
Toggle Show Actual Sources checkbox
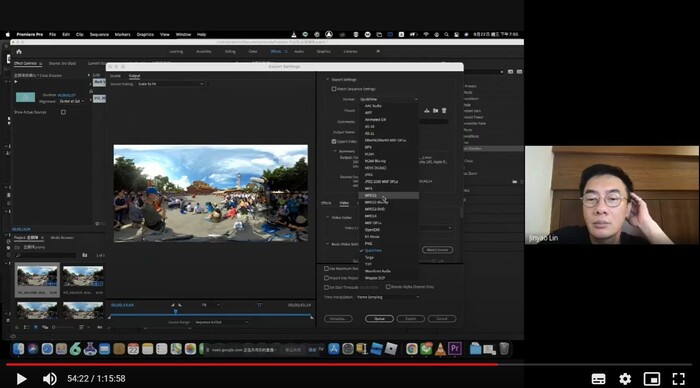point(63,112)
